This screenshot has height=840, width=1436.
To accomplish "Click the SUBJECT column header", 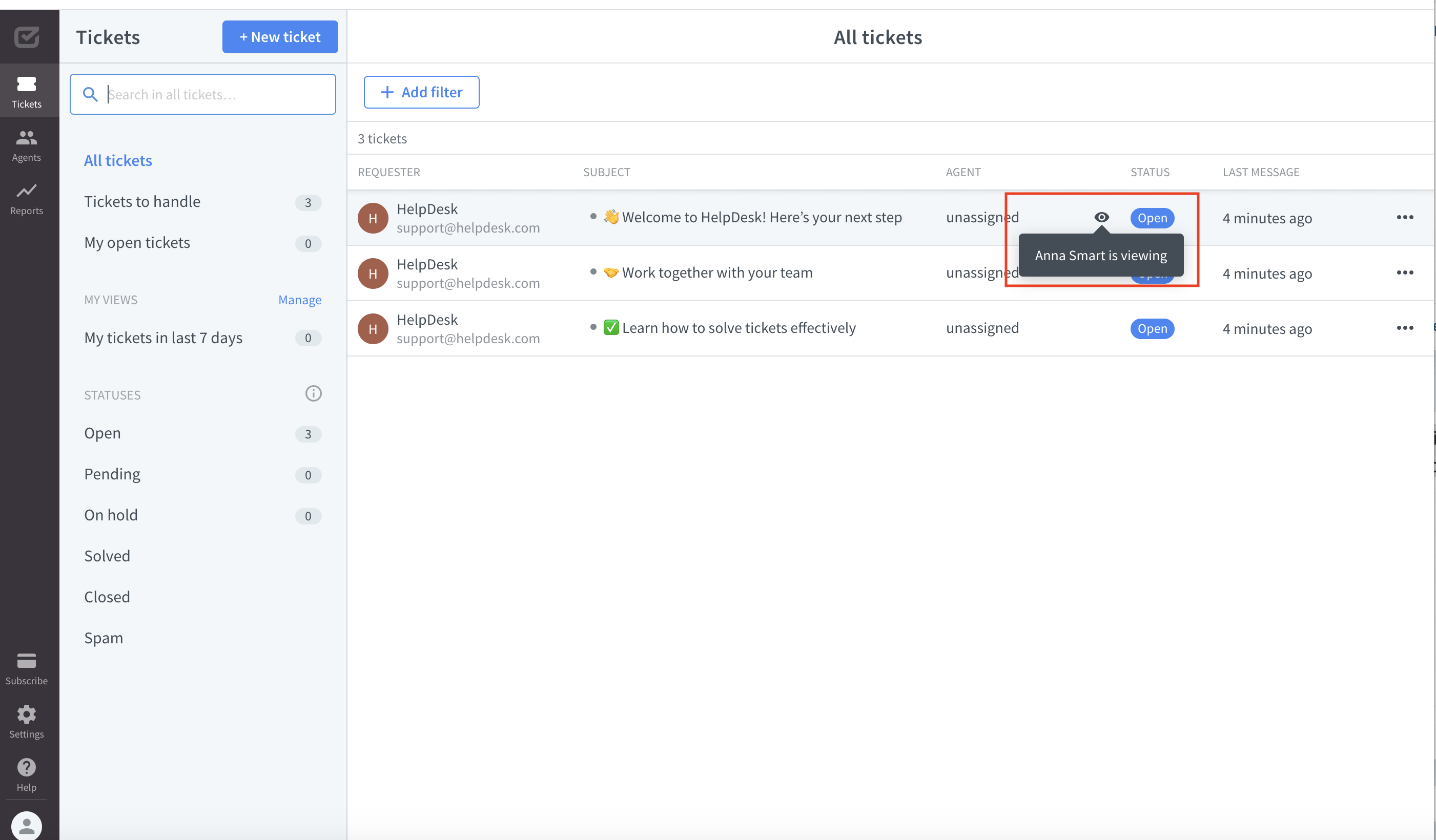I will click(606, 172).
